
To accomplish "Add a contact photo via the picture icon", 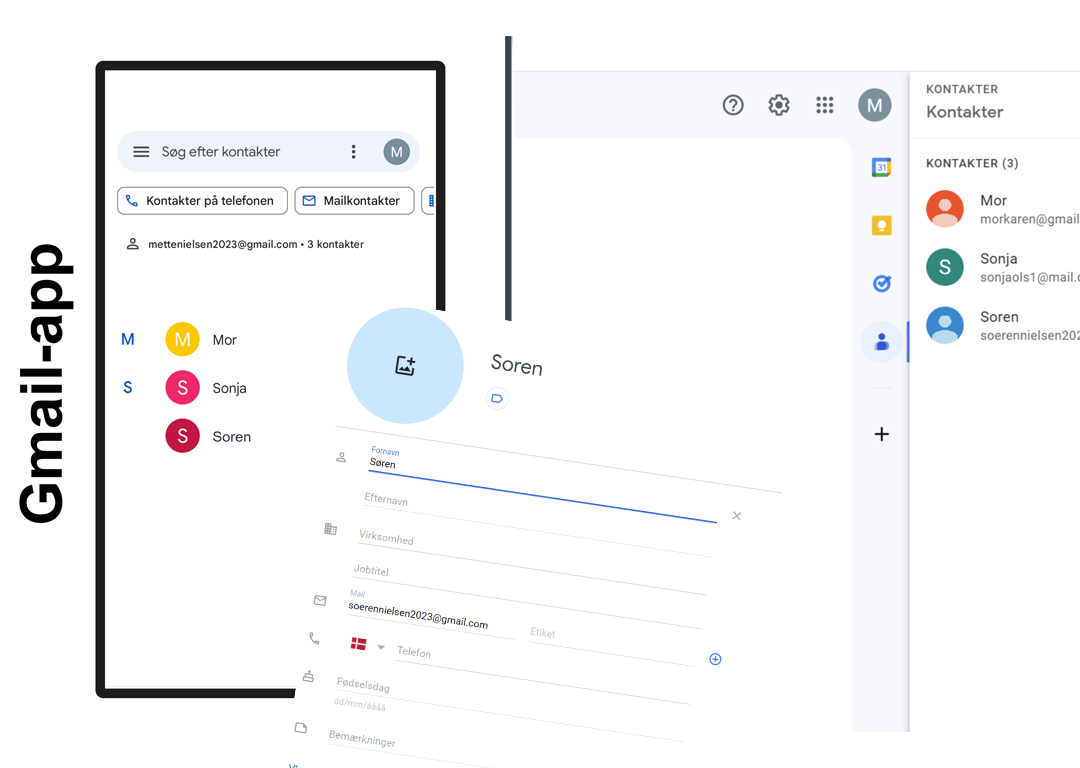I will pos(405,366).
